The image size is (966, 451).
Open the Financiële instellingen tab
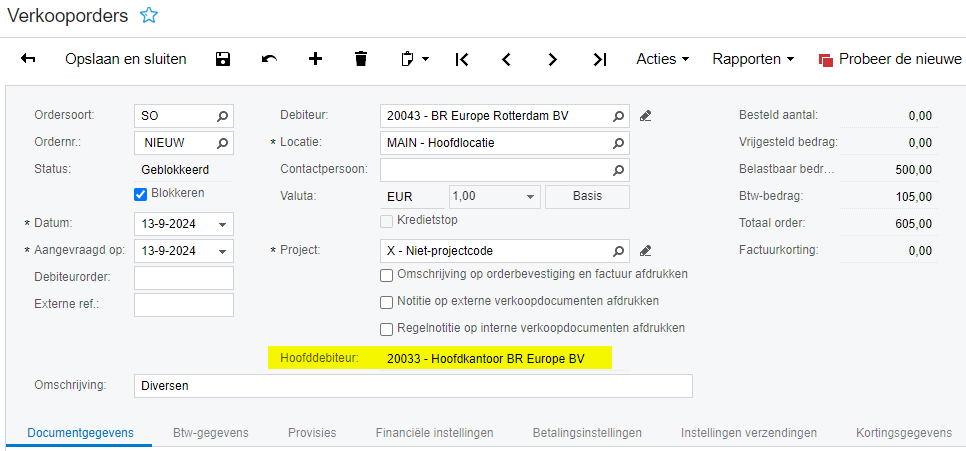(x=434, y=433)
